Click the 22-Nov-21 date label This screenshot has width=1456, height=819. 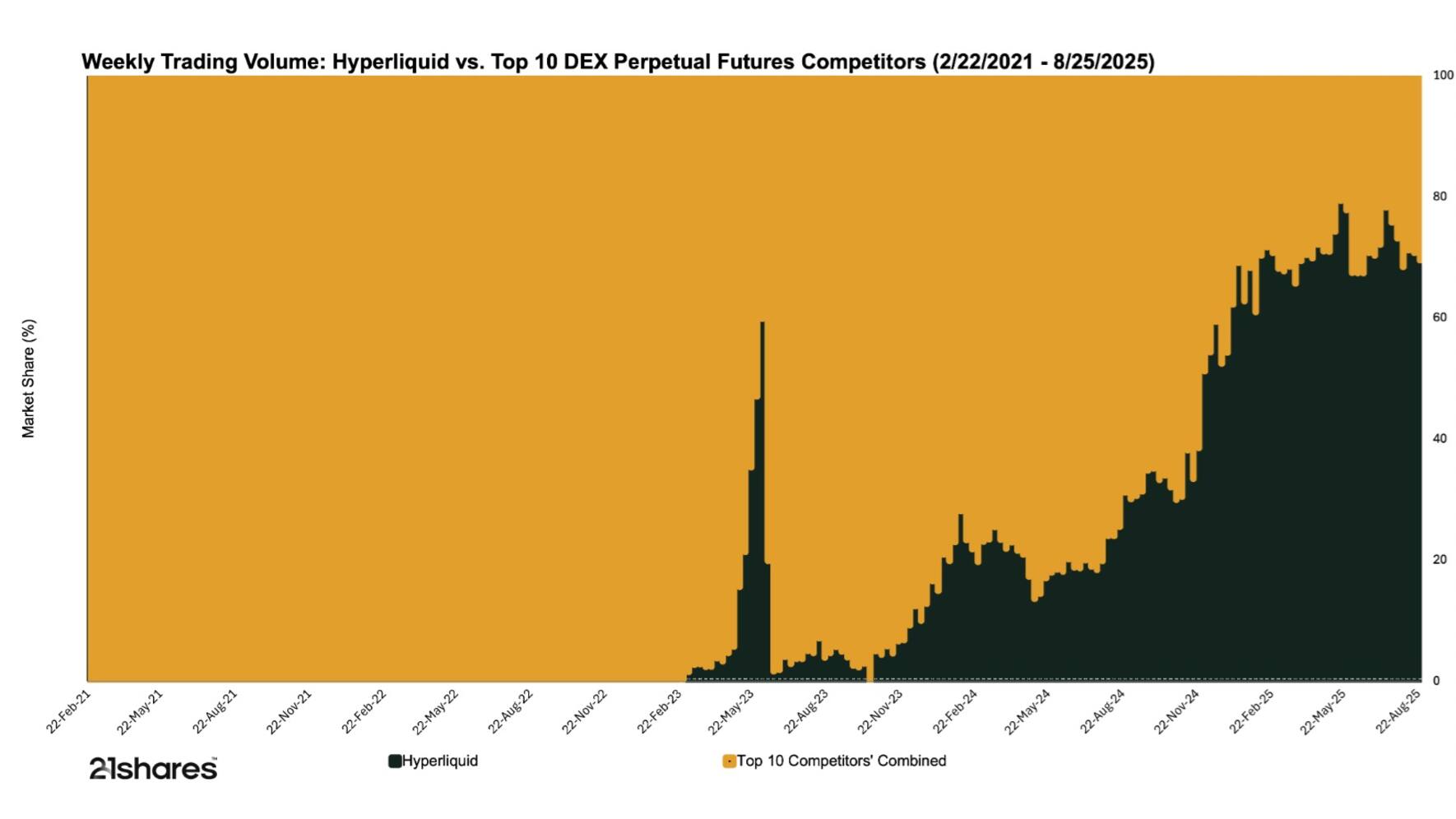click(x=290, y=712)
